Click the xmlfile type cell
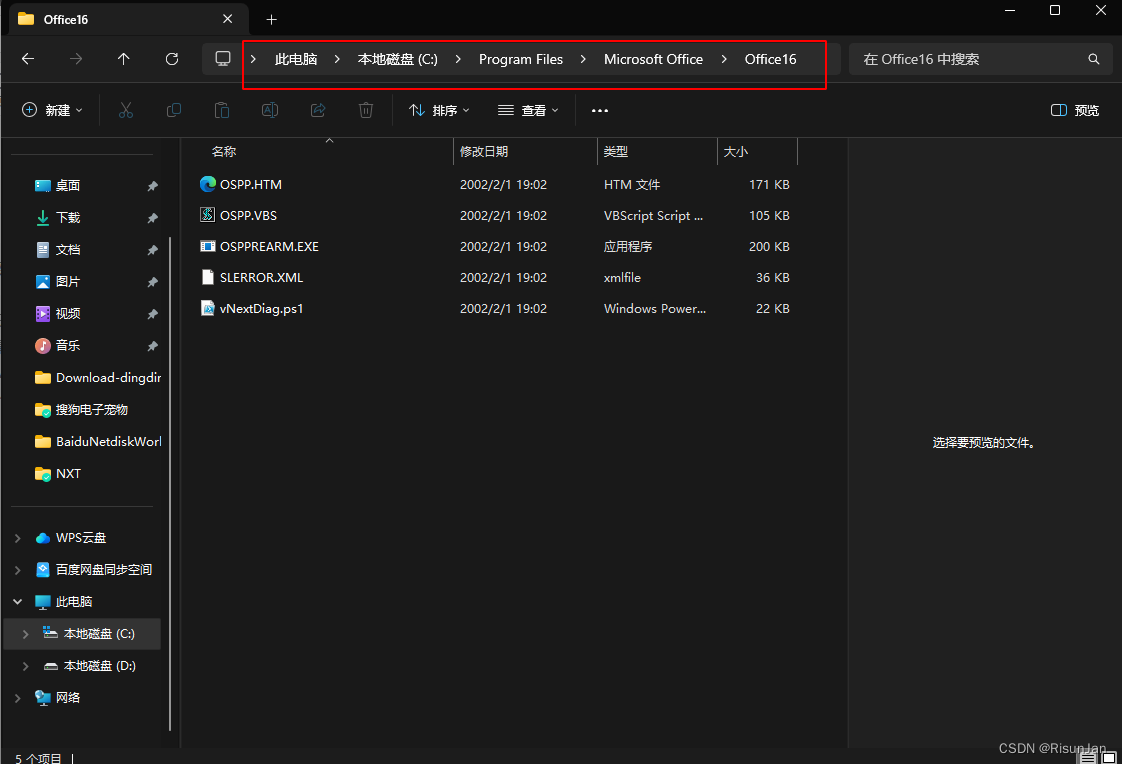This screenshot has width=1122, height=764. point(623,278)
